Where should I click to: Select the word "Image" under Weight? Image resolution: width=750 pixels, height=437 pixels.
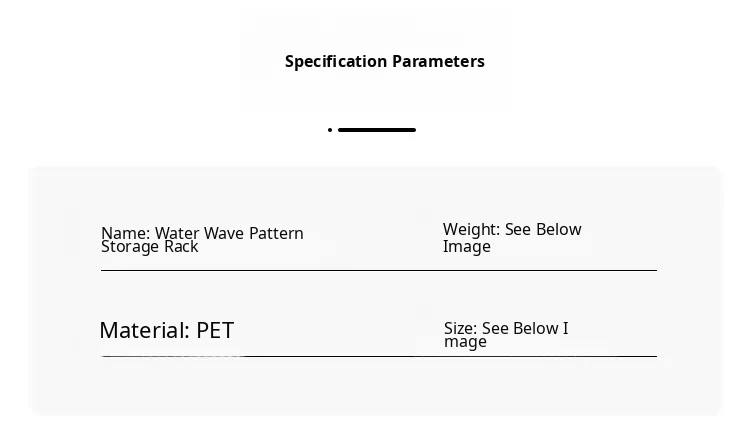coord(467,247)
